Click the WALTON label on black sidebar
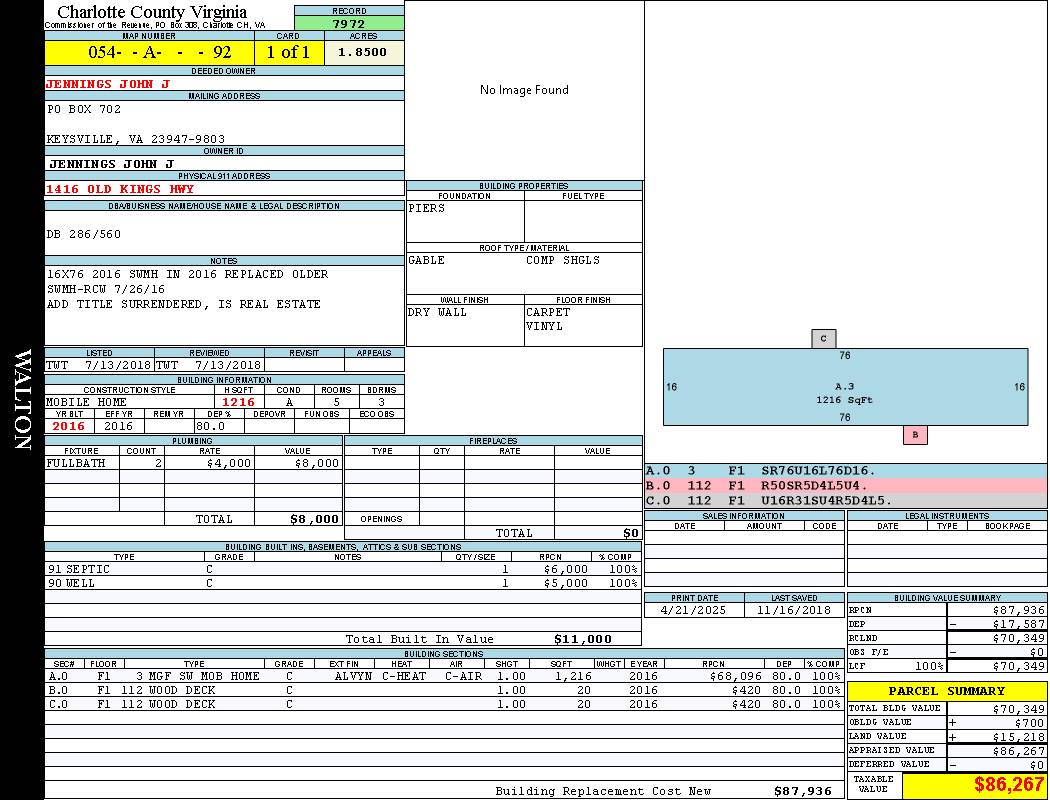 pyautogui.click(x=22, y=400)
